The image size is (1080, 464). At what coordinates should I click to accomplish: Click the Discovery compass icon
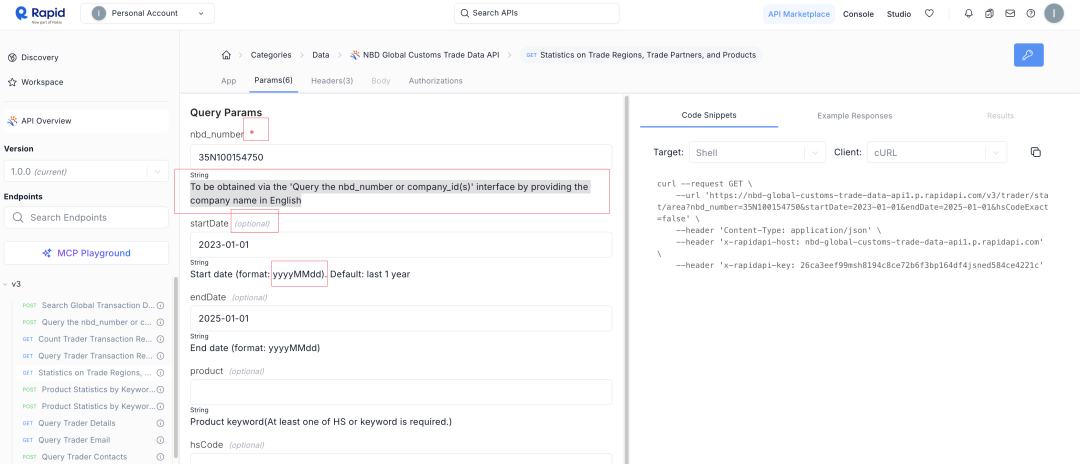click(x=12, y=57)
